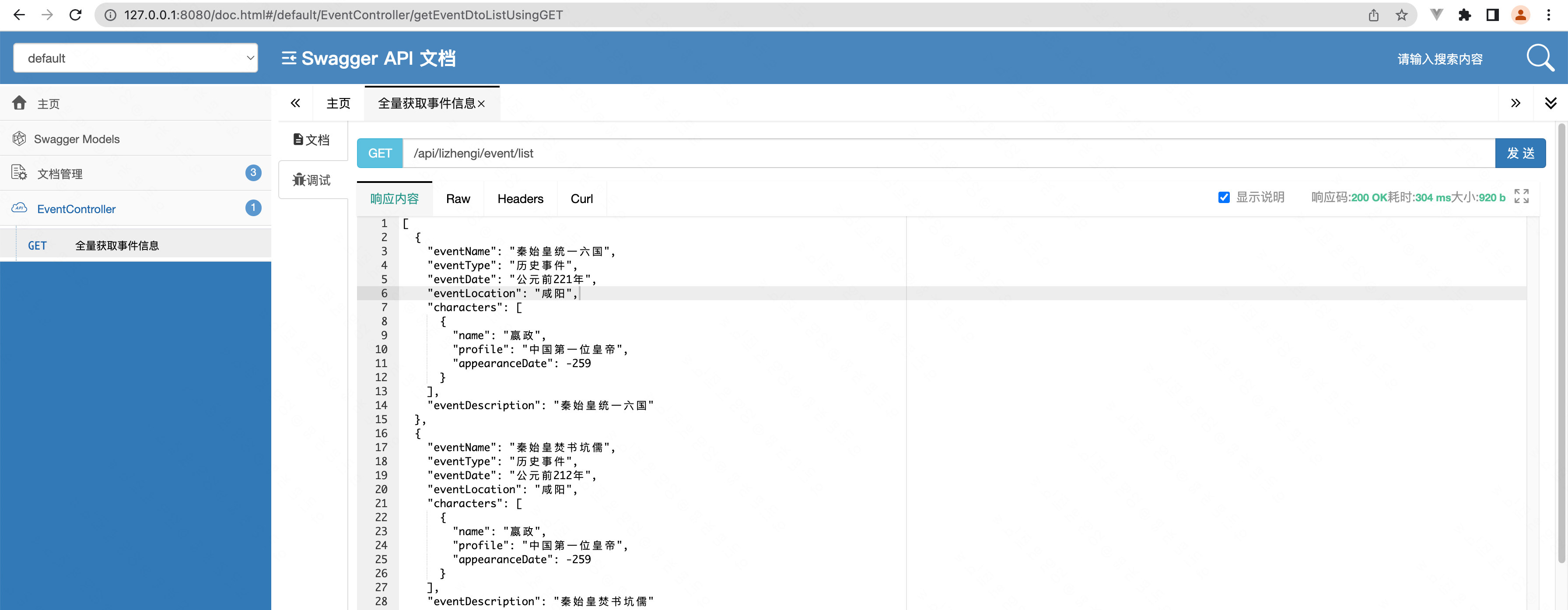Viewport: 1568px width, 610px height.
Task: Click the EventController cloud API icon
Action: point(20,208)
